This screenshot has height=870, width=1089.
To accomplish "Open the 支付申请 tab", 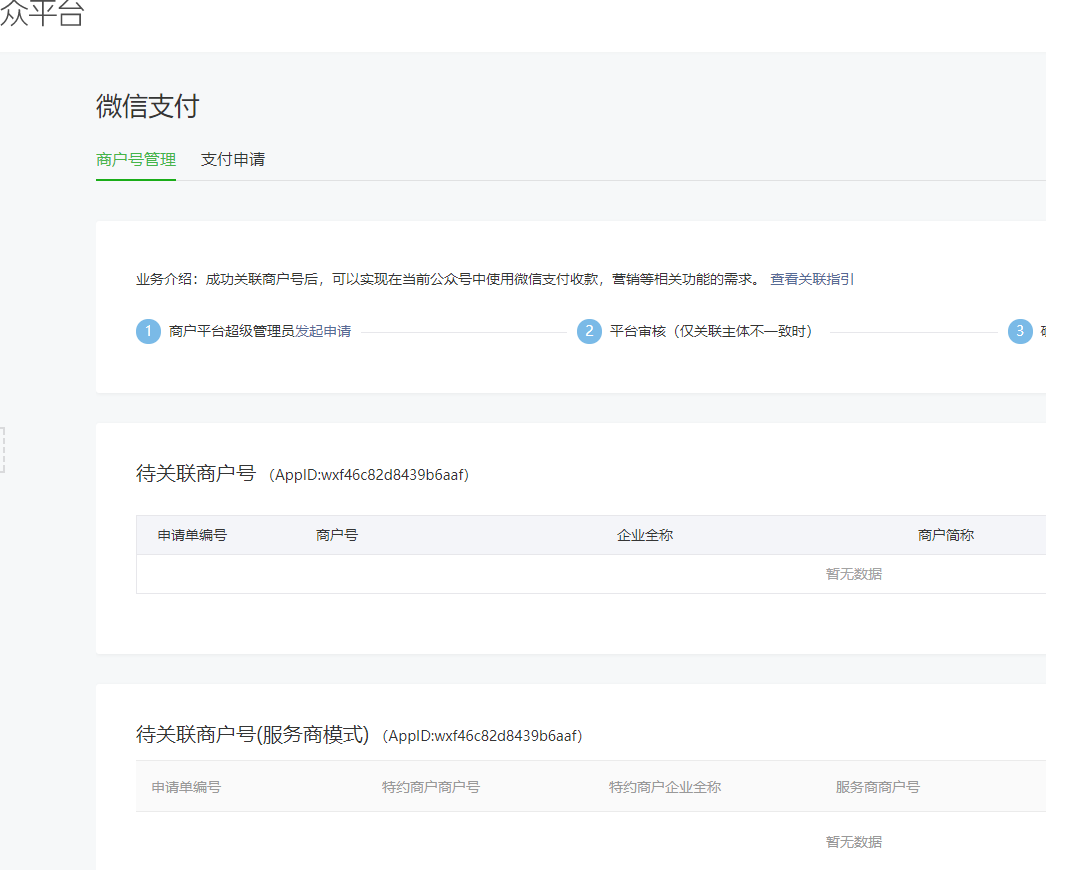I will pos(233,160).
